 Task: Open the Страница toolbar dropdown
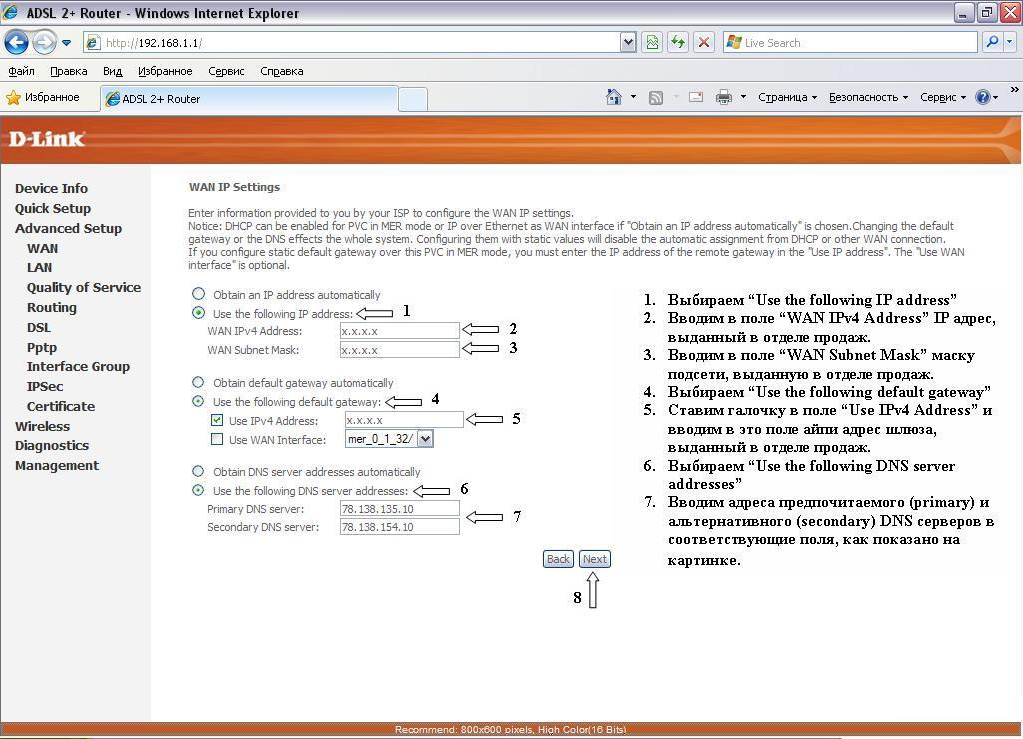point(787,97)
